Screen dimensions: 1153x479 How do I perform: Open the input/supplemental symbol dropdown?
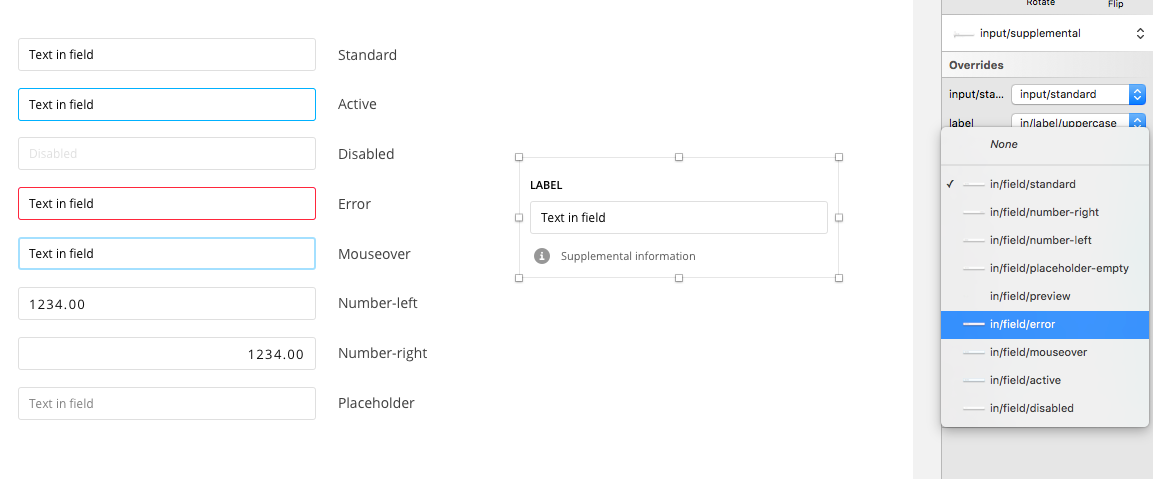click(x=1046, y=33)
